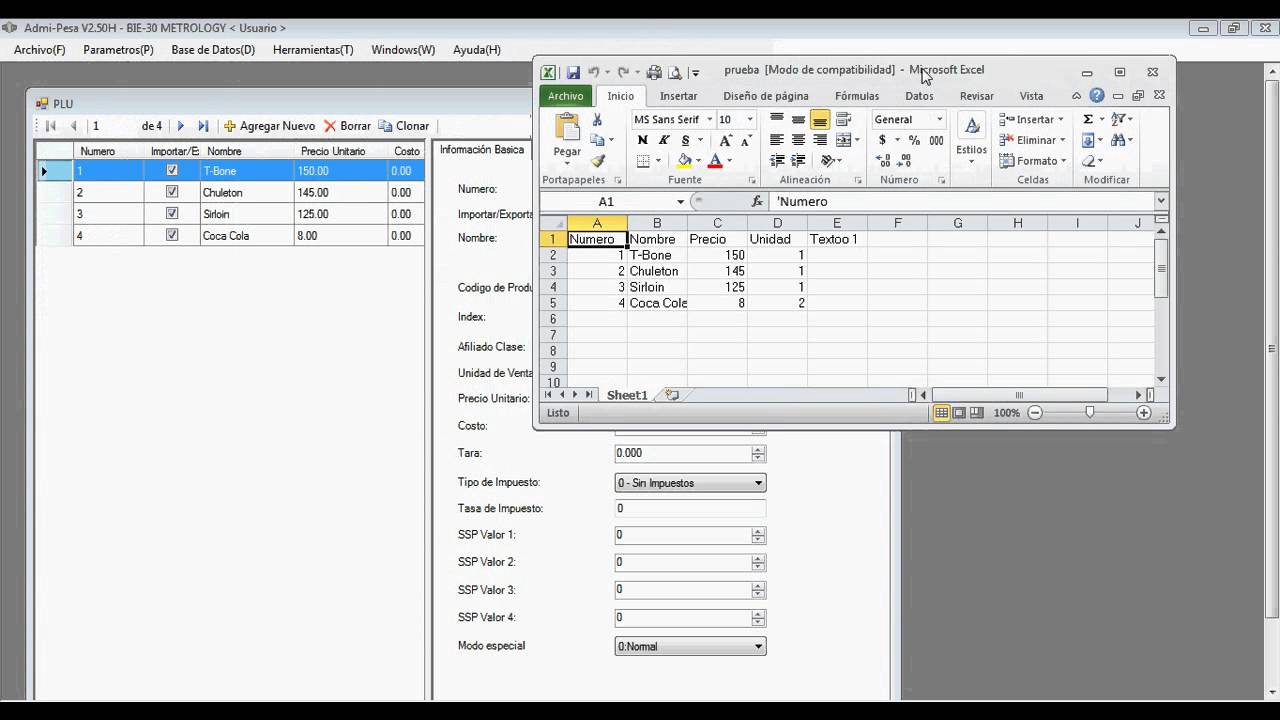
Task: Click cell B2 containing T-Bone
Action: [x=657, y=255]
